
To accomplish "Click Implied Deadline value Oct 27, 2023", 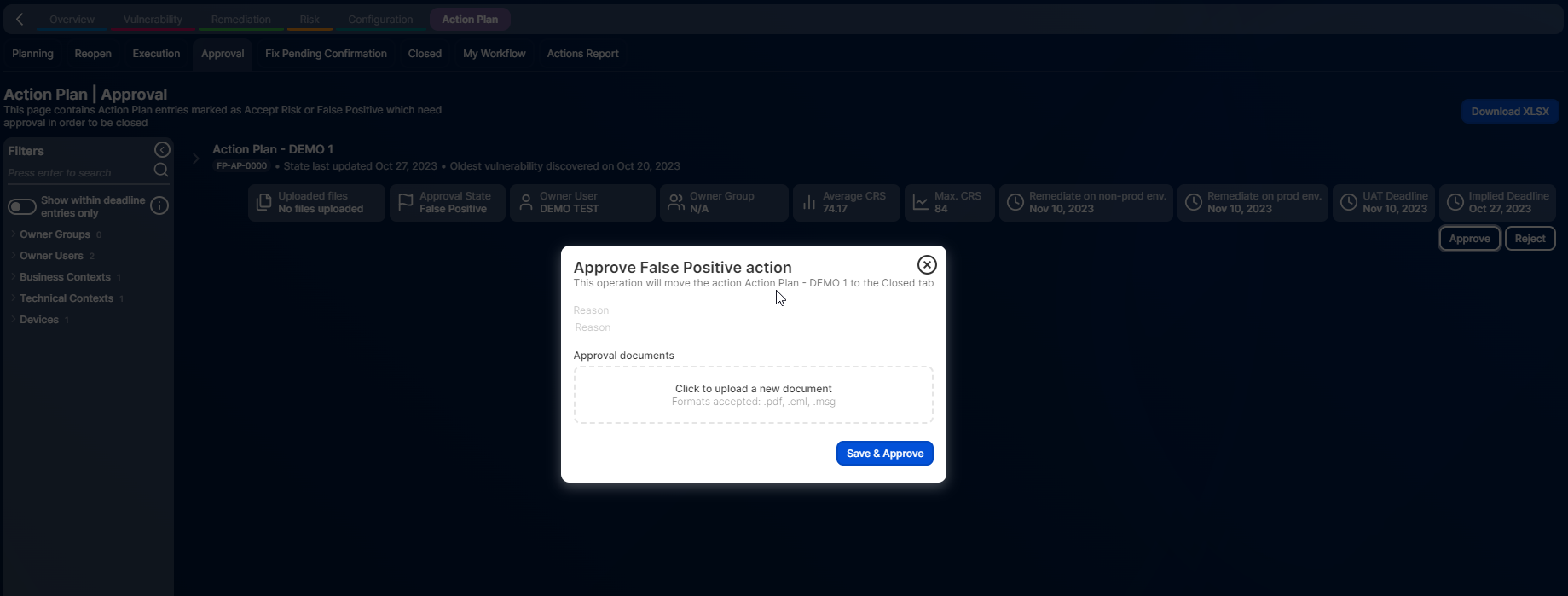I will 1500,209.
